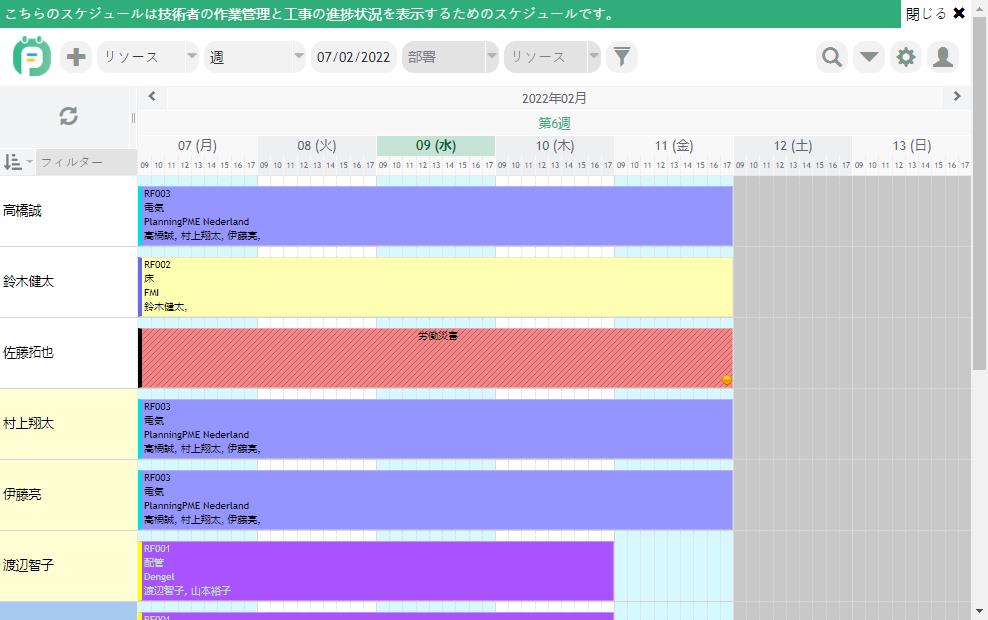Select the 07 (月) day header
The image size is (988, 620).
(x=197, y=146)
